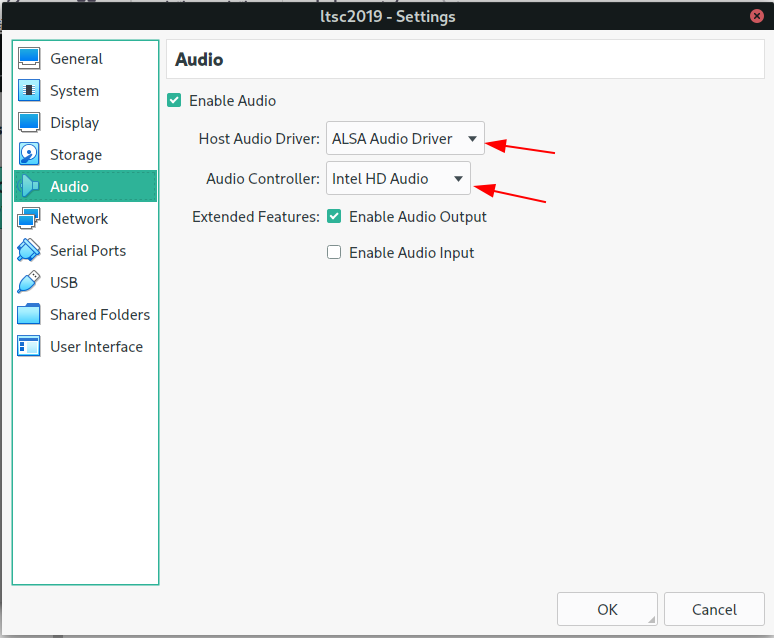This screenshot has width=774, height=638.
Task: Open the General settings page
Action: [85, 58]
